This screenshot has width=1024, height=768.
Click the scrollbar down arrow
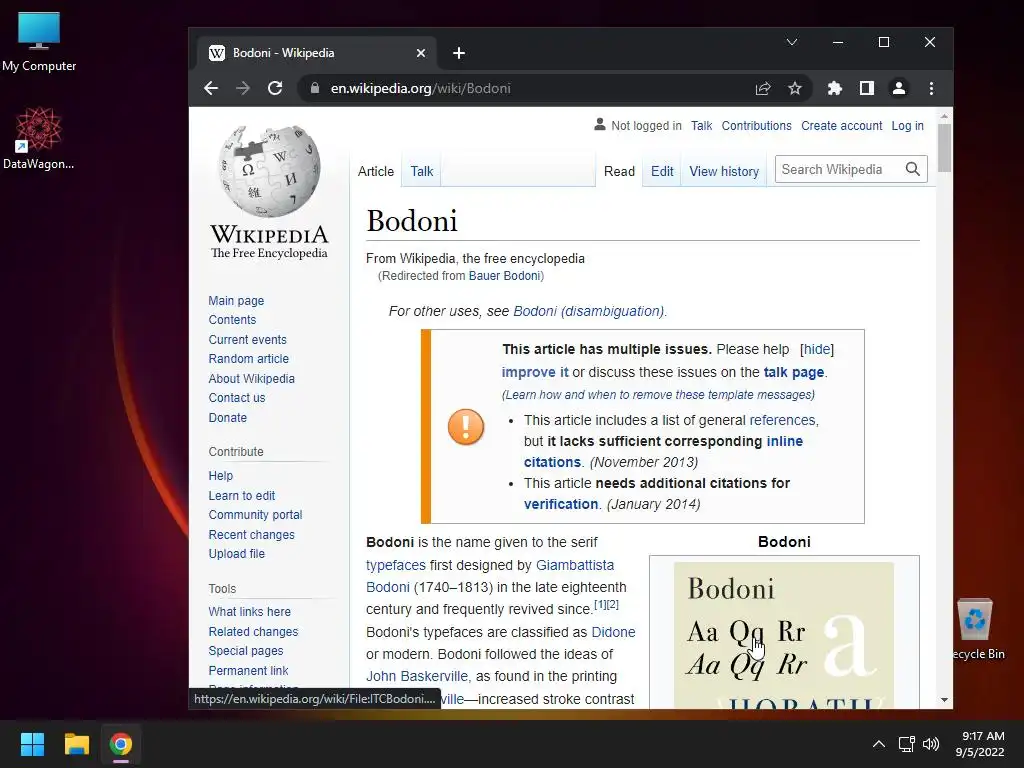pyautogui.click(x=944, y=699)
